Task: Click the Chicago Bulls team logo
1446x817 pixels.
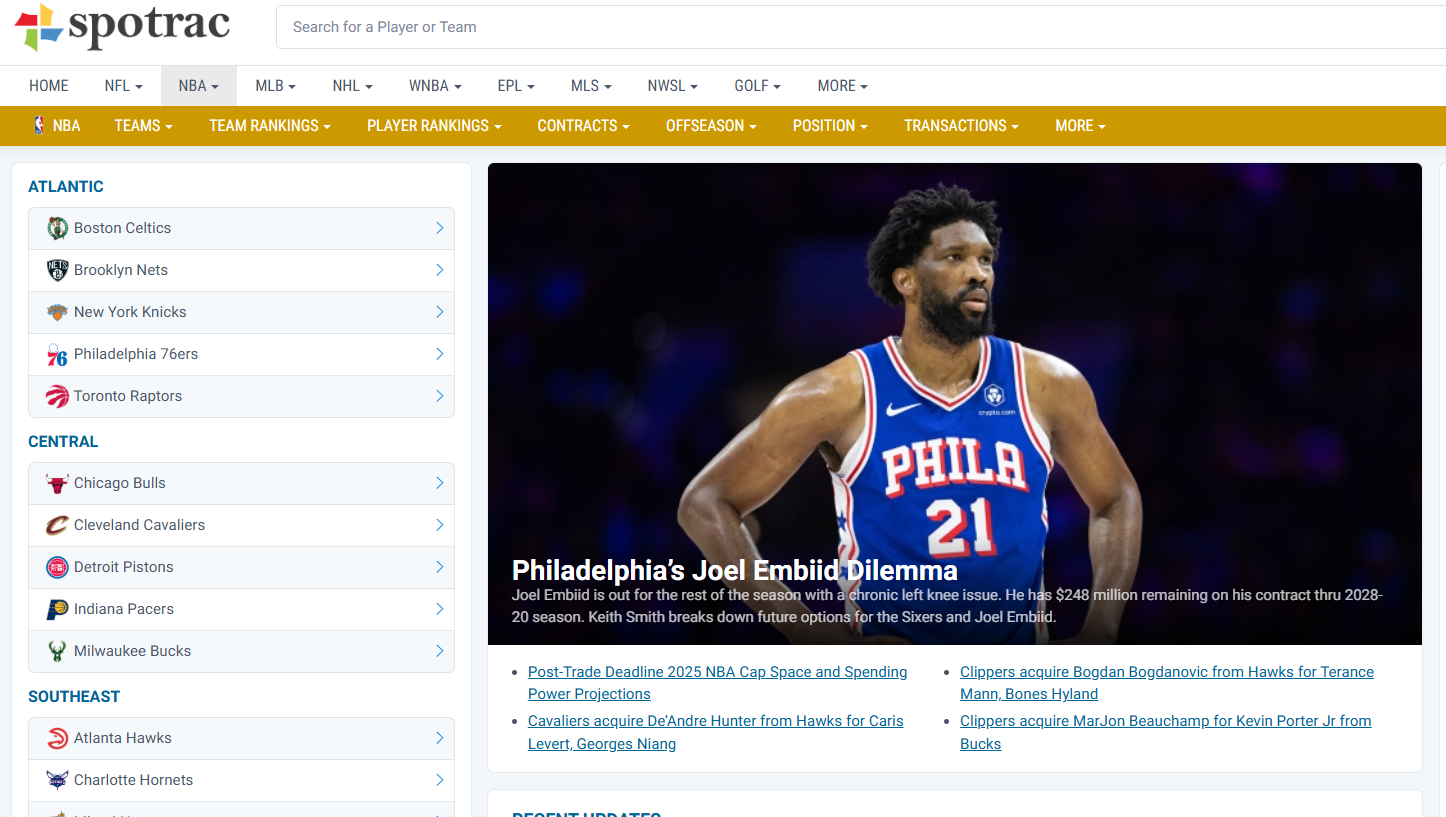Action: click(x=57, y=484)
